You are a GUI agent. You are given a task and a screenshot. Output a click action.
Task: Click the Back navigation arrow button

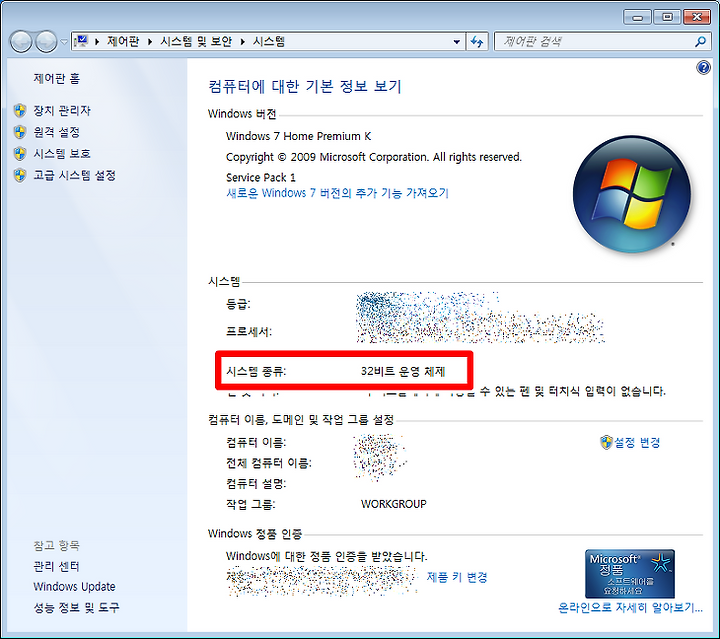coord(21,42)
